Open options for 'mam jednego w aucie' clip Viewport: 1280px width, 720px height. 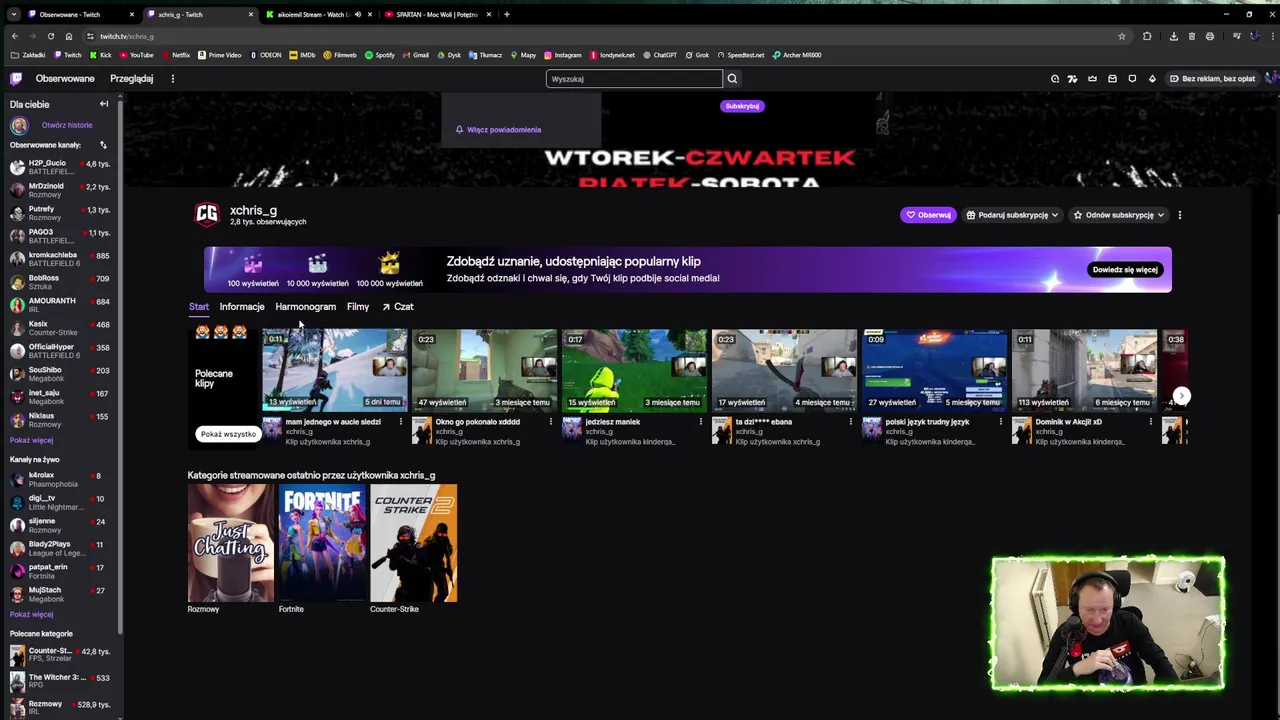(x=400, y=422)
